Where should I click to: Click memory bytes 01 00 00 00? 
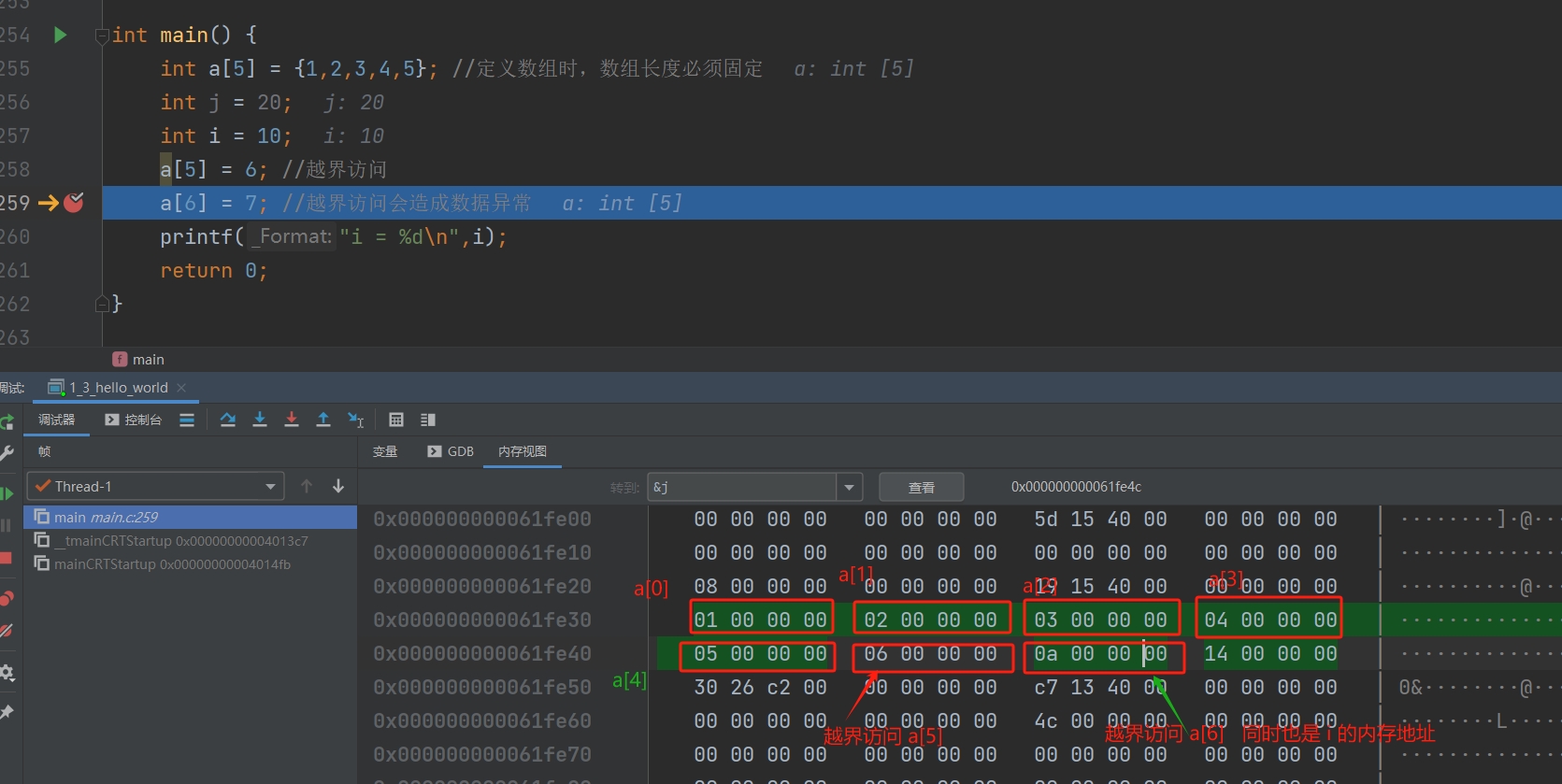760,620
